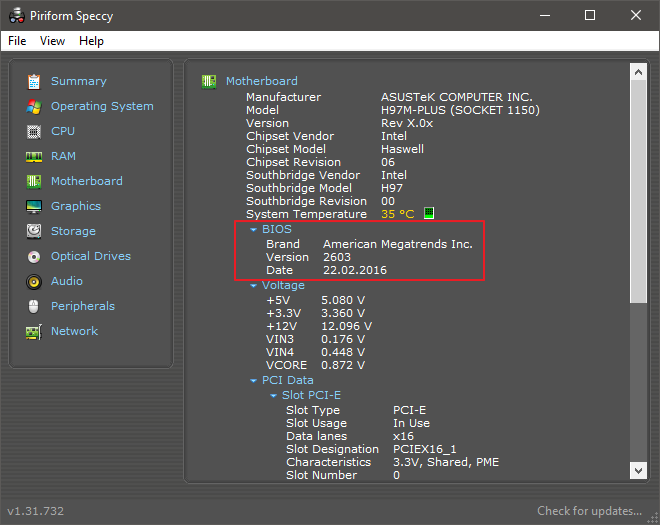View Network information
This screenshot has width=660, height=525.
[x=75, y=331]
